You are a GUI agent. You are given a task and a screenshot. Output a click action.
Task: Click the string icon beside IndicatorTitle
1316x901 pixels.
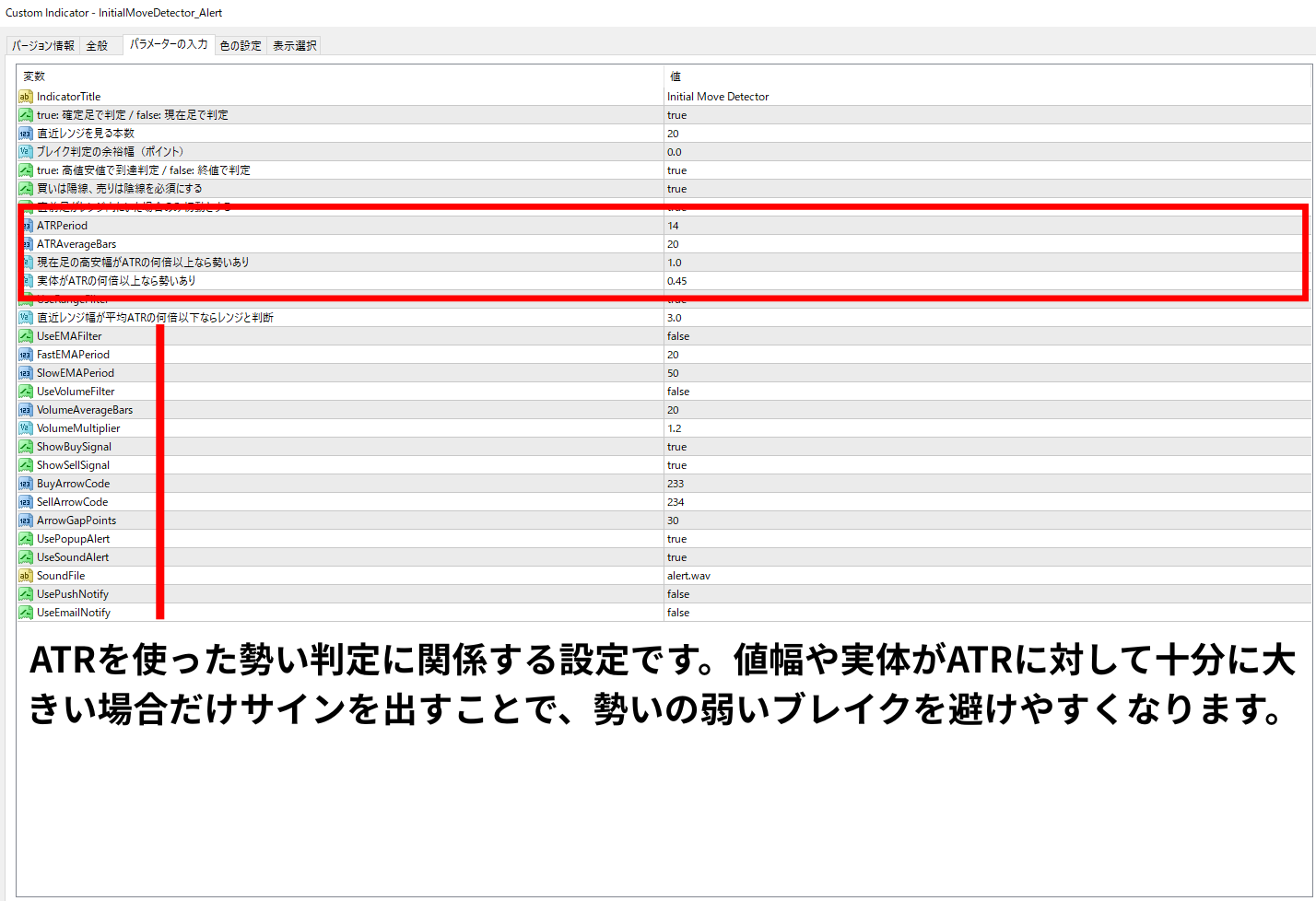pos(26,97)
